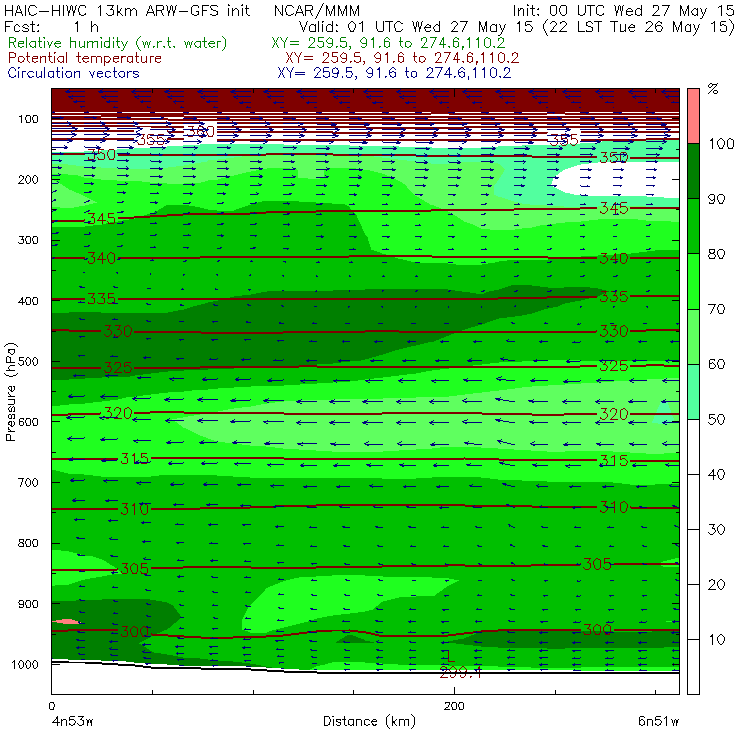Image resolution: width=740 pixels, height=740 pixels.
Task: Click the 400 hPa pressure tick label
Action: pos(28,301)
